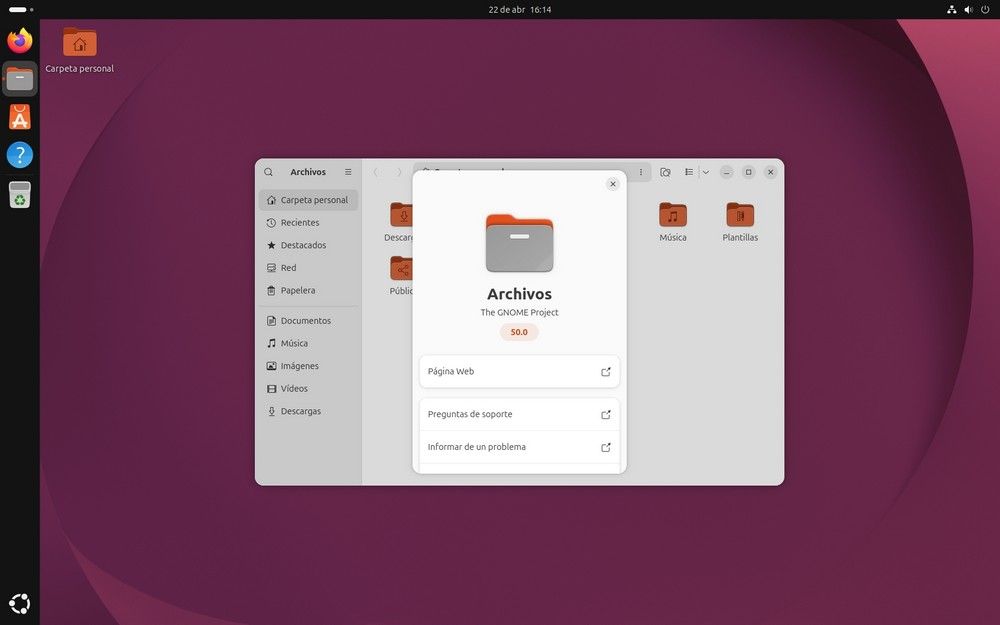
Task: Open Papelera in the sidebar
Action: click(x=309, y=290)
